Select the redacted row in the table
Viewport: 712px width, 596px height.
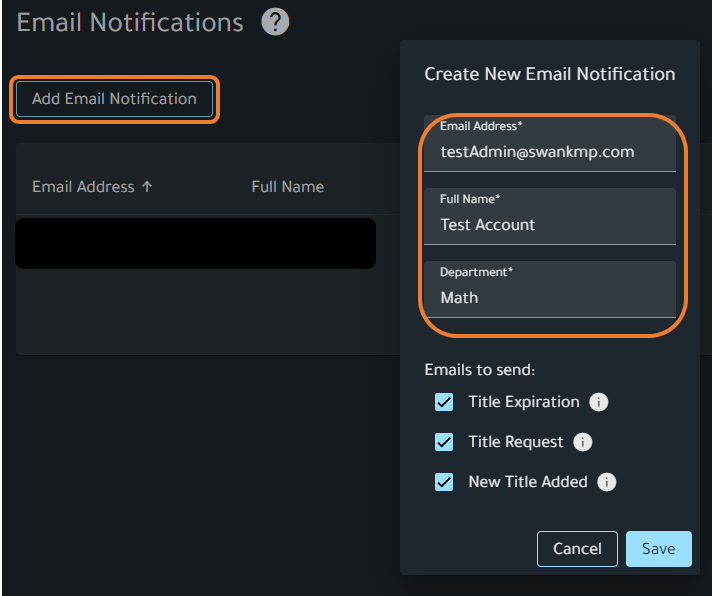click(x=195, y=243)
